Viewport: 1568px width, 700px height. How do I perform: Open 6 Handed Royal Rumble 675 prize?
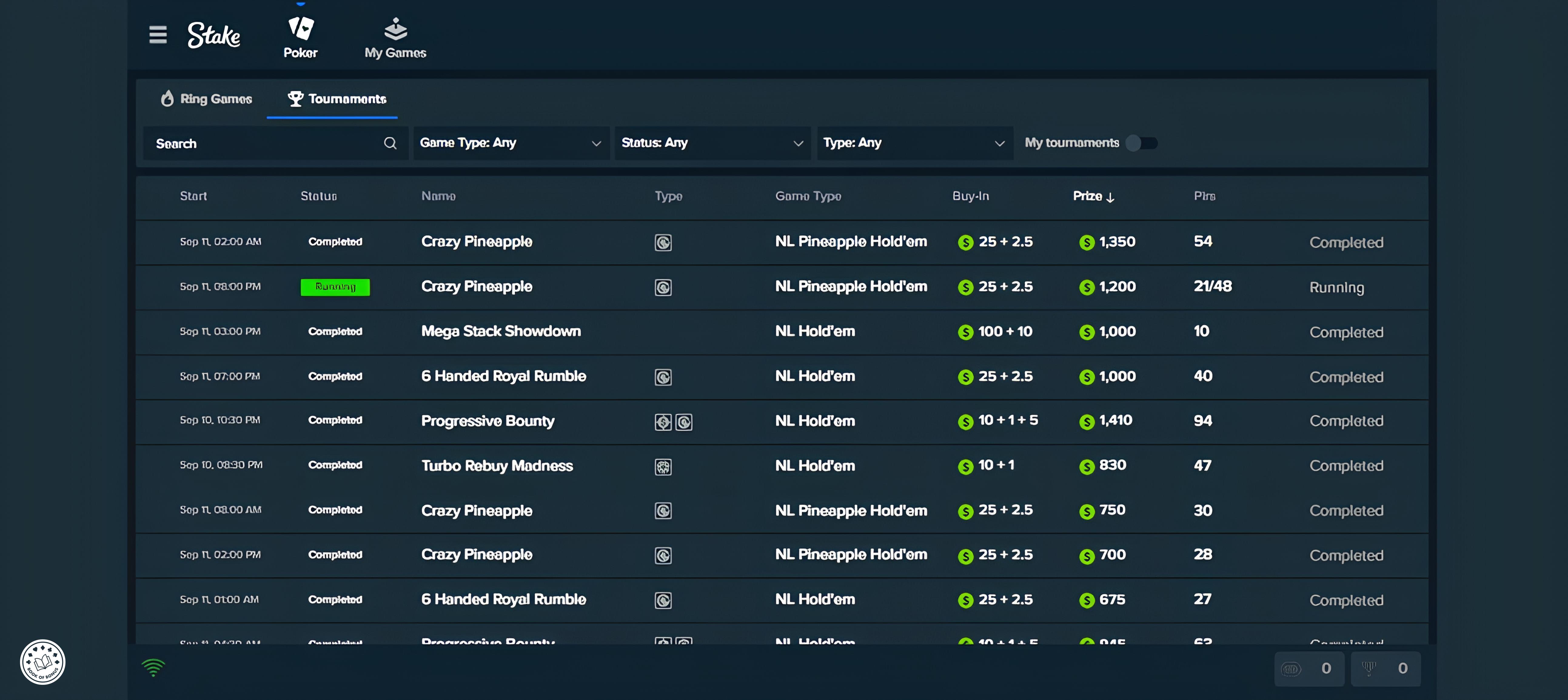(503, 599)
